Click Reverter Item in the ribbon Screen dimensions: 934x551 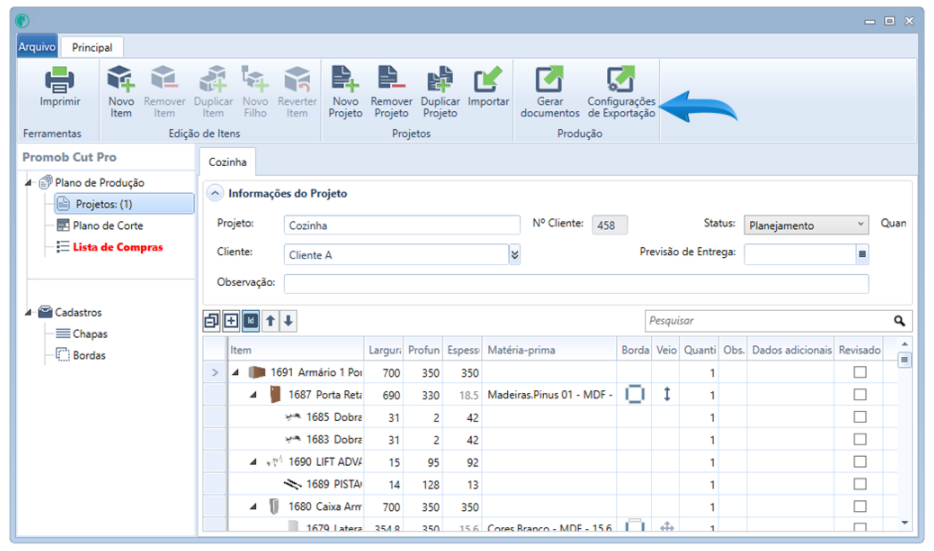(x=297, y=91)
